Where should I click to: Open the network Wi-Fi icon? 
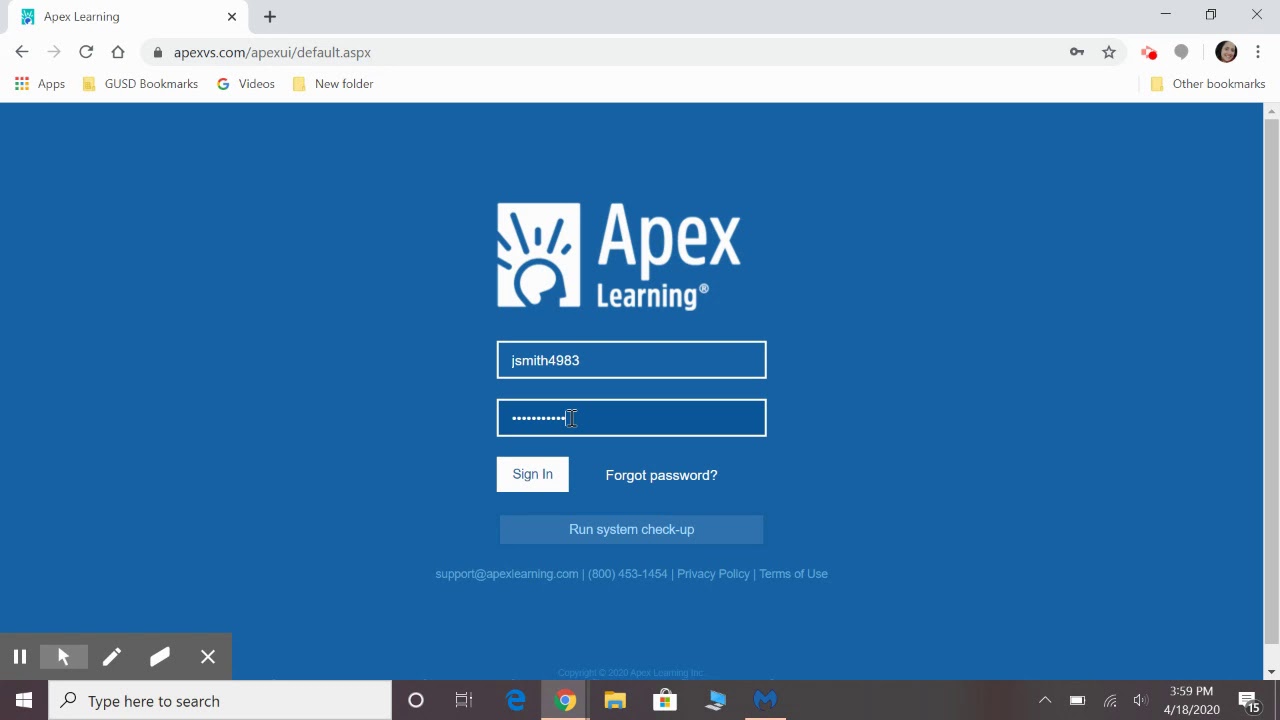[1110, 701]
